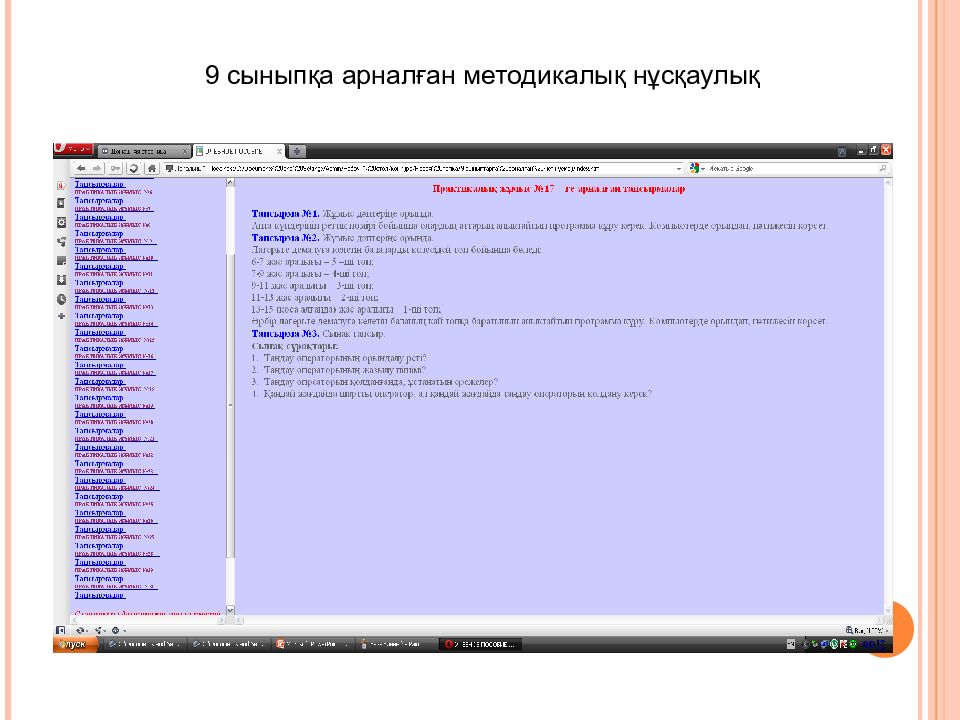This screenshot has height=720, width=960.
Task: Open the History clock panel icon
Action: click(61, 299)
